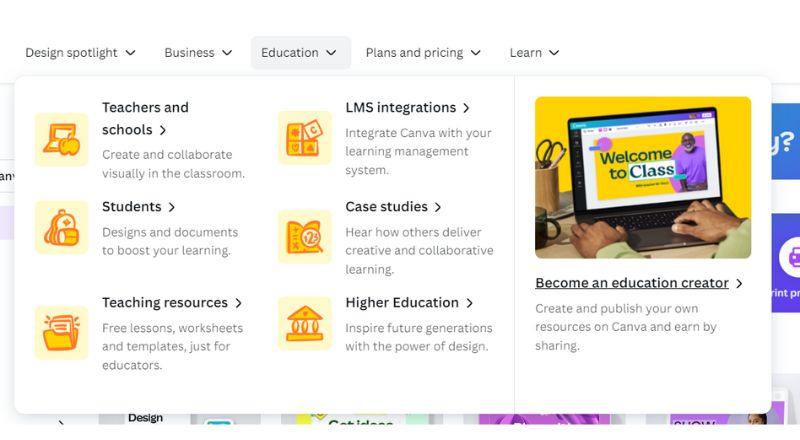Click the Students backpack icon

point(61,227)
